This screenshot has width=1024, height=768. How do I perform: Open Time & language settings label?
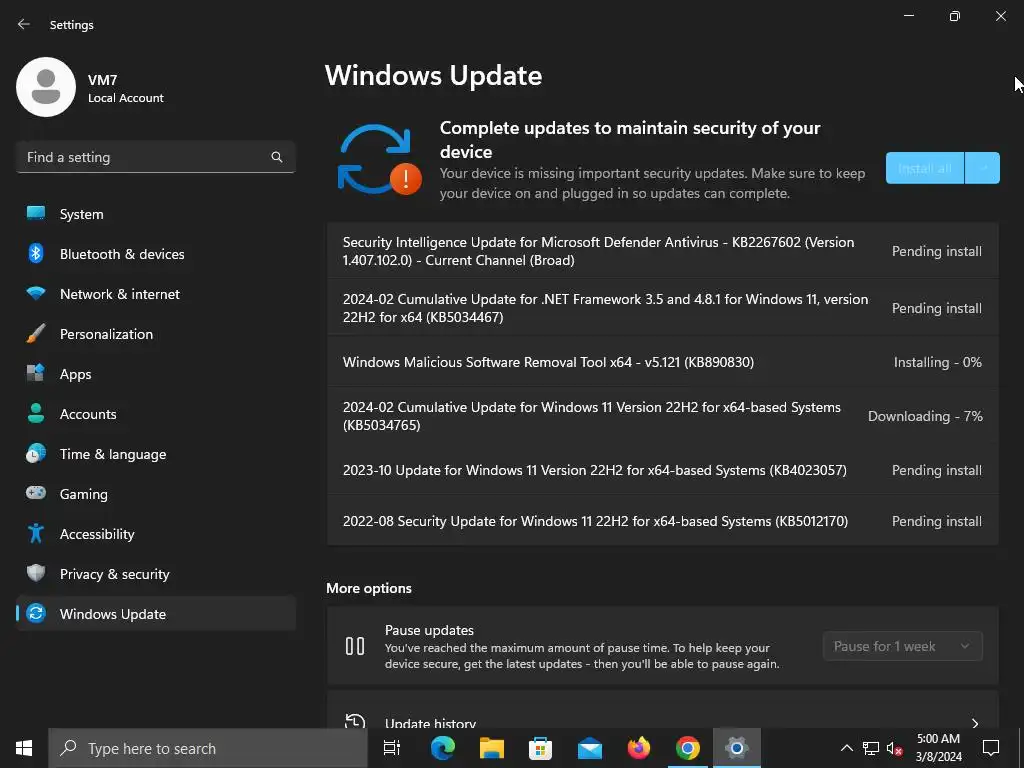113,455
